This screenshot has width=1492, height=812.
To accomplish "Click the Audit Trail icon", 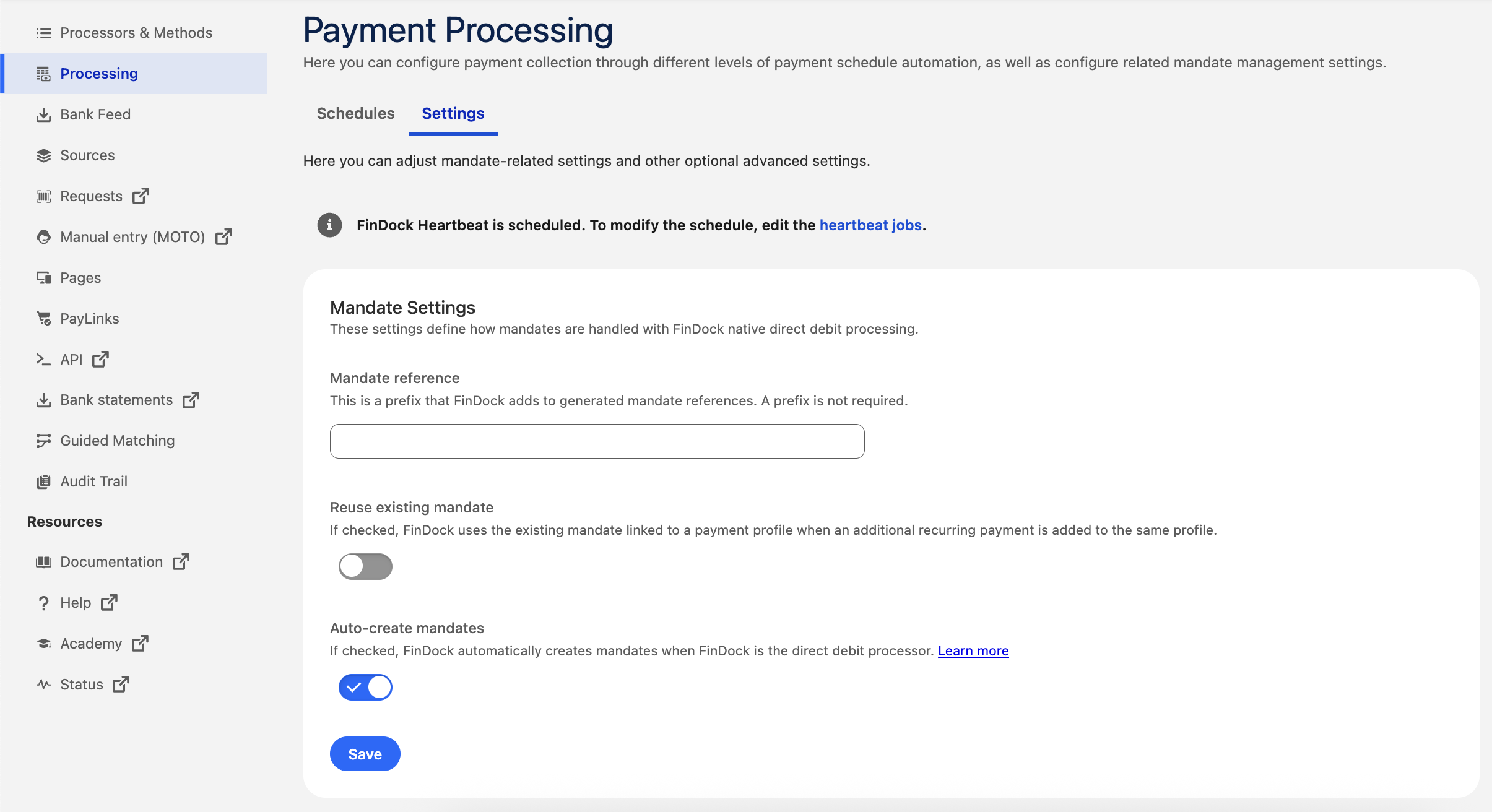I will click(43, 482).
